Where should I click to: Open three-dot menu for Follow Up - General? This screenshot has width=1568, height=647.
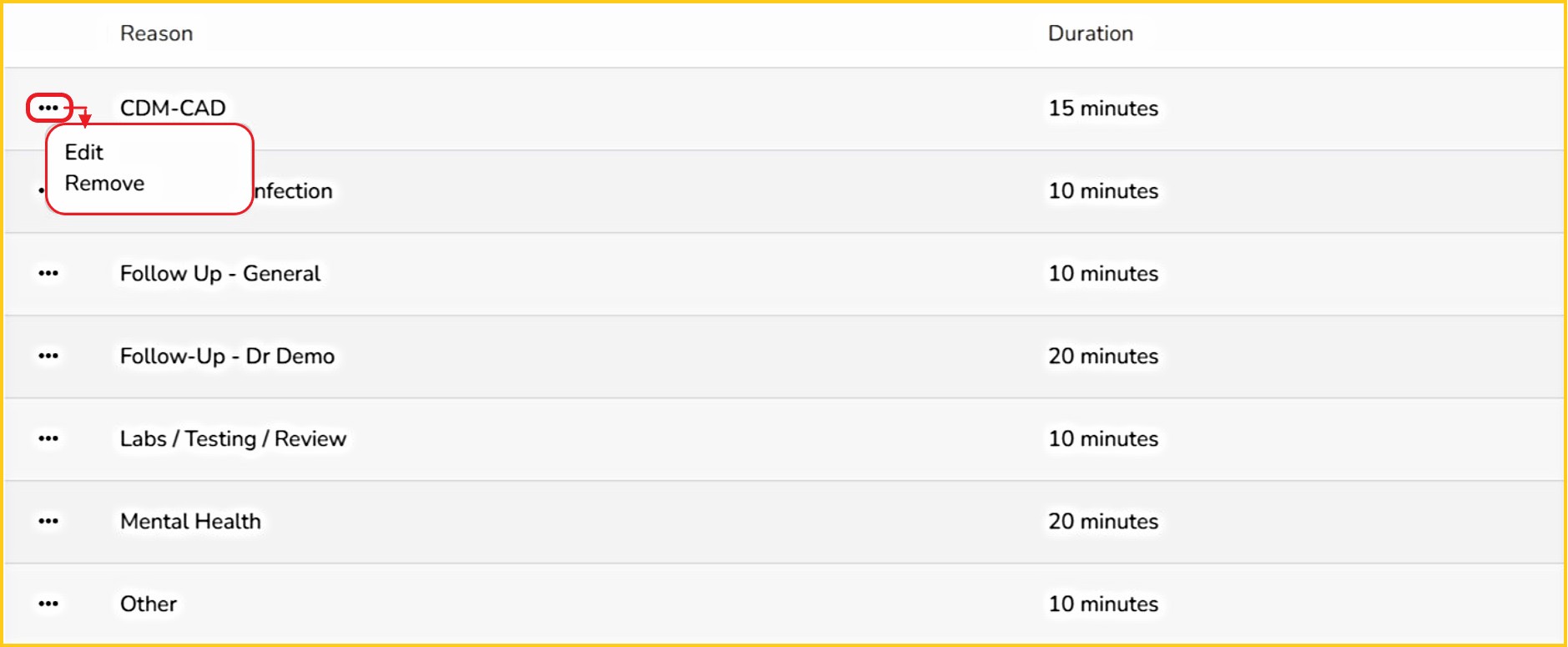(x=48, y=273)
